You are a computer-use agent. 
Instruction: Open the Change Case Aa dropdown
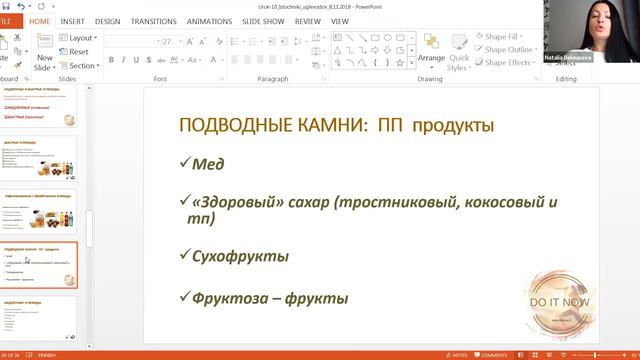coord(194,60)
